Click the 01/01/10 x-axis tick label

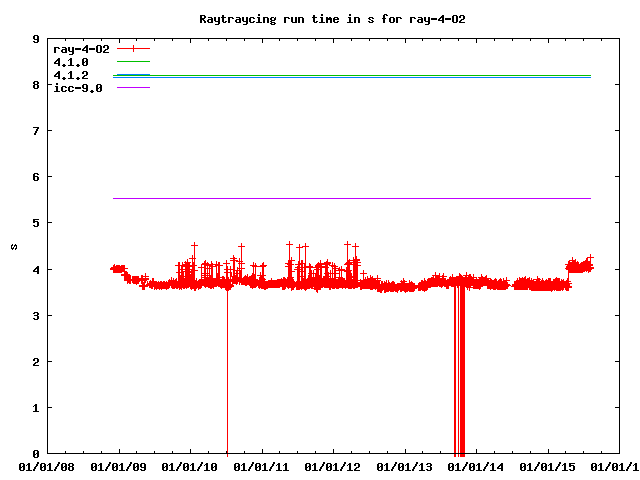191,467
